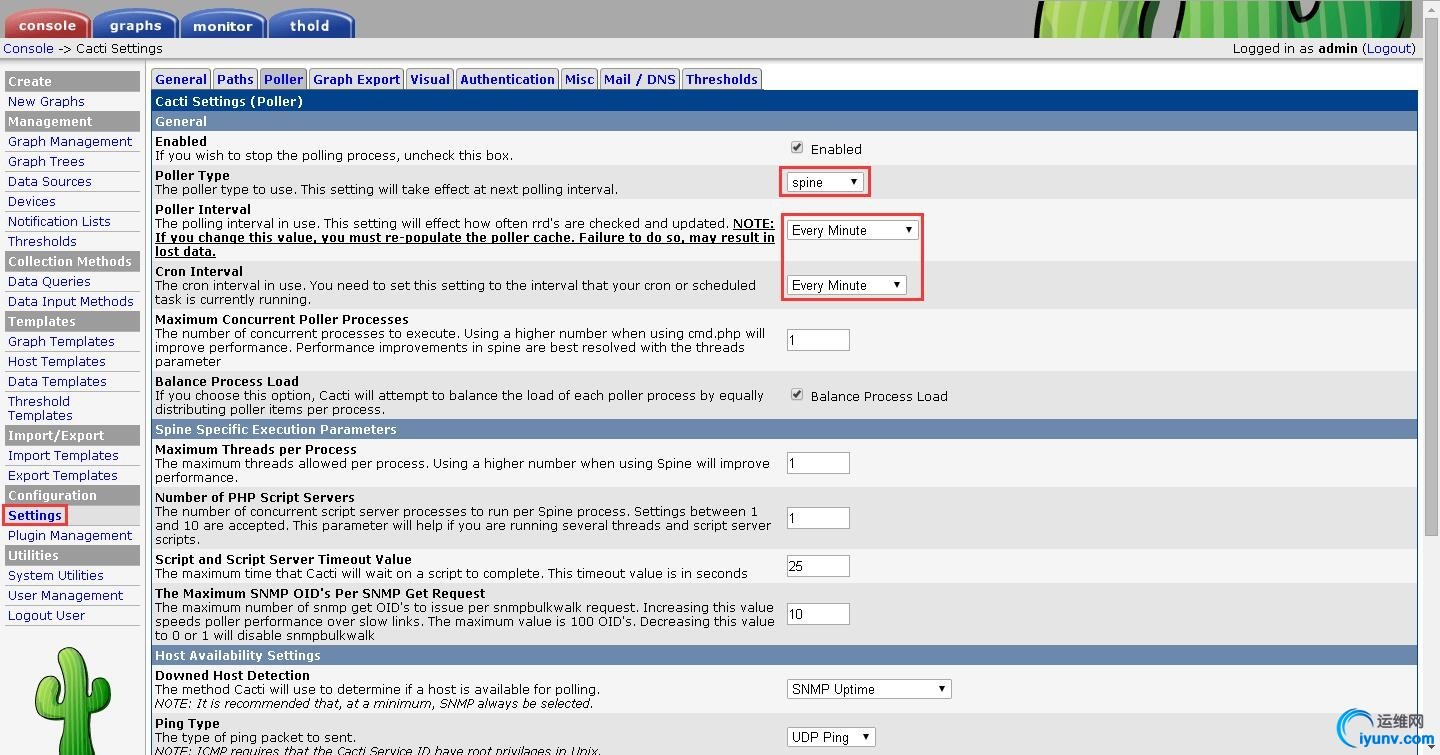Open the Downed Host Detection dropdown
Viewport: 1440px width, 755px height.
pos(869,689)
